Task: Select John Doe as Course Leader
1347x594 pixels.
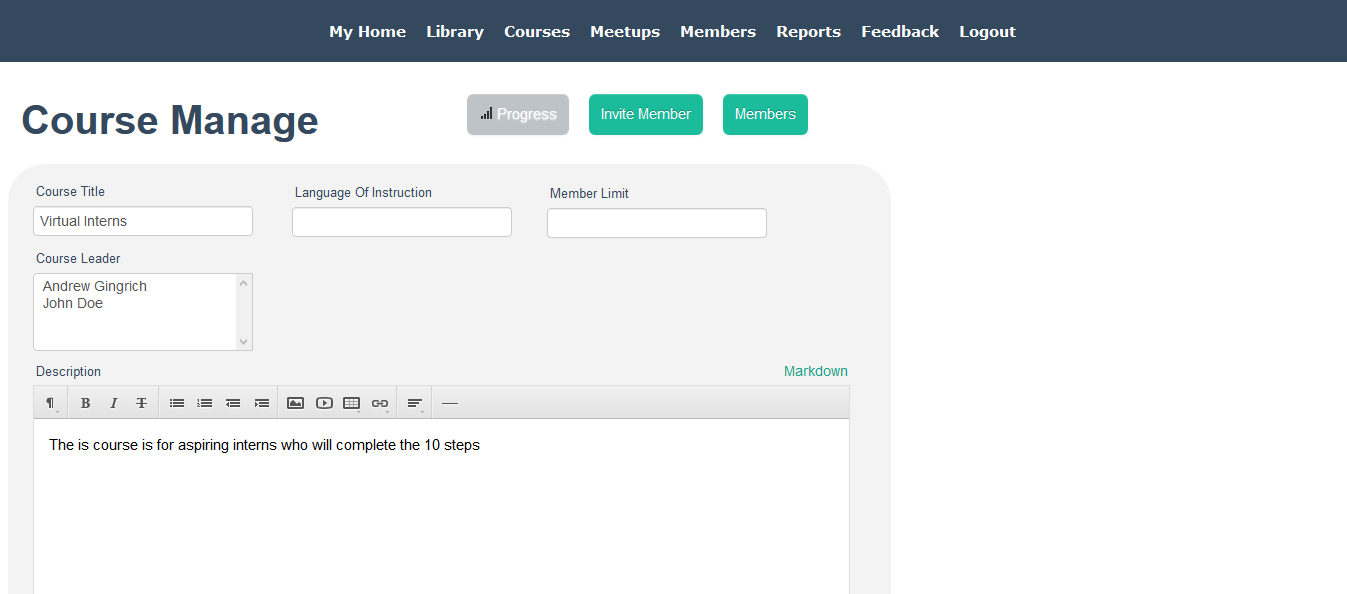Action: pyautogui.click(x=73, y=303)
